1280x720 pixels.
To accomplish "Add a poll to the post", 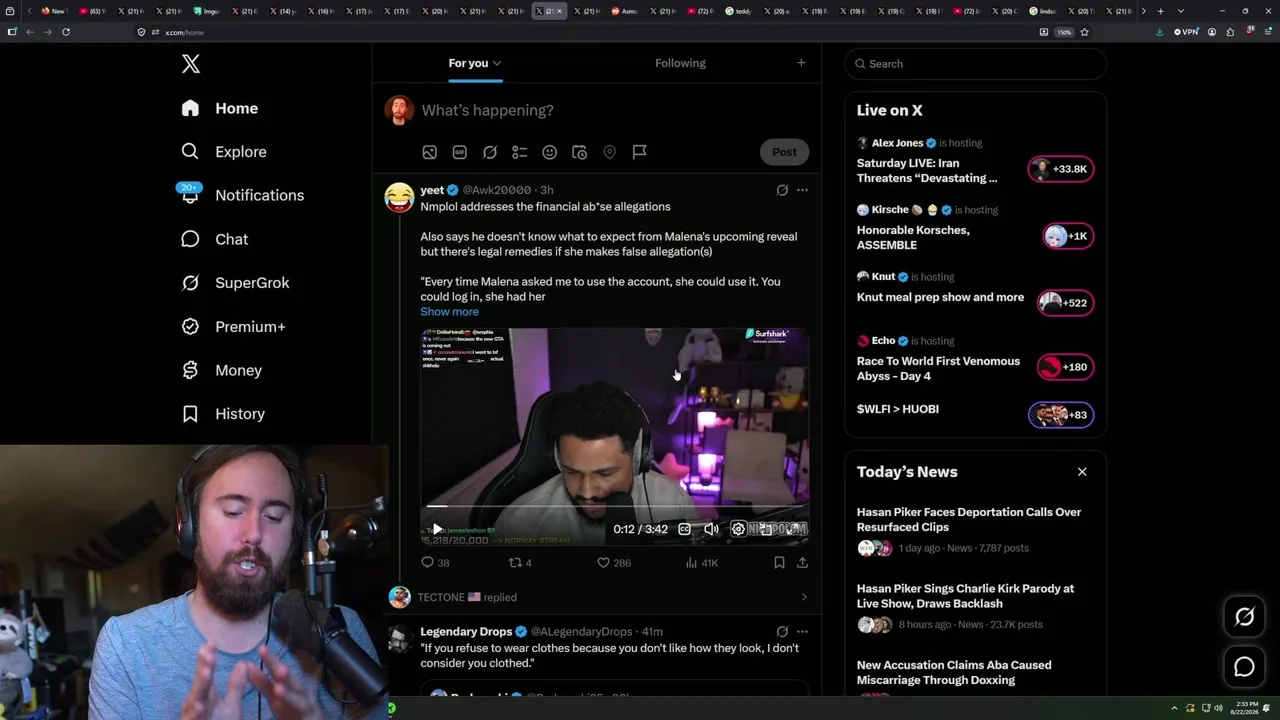I will click(519, 152).
